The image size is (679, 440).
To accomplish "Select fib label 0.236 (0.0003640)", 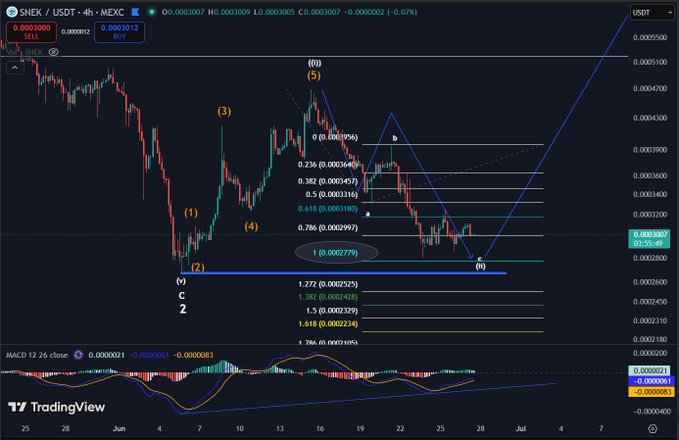I will coord(328,165).
